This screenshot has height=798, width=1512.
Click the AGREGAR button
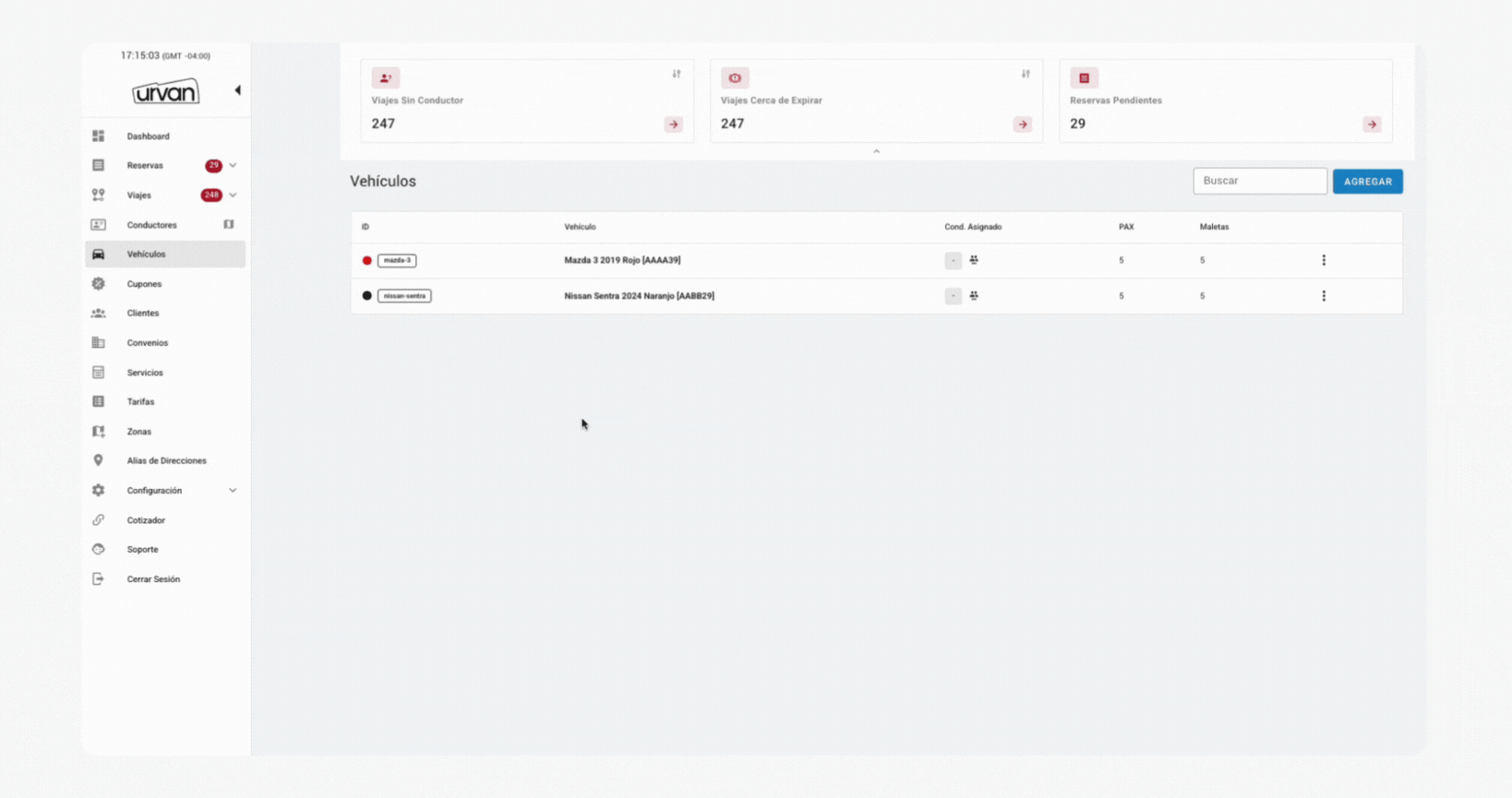pos(1368,182)
